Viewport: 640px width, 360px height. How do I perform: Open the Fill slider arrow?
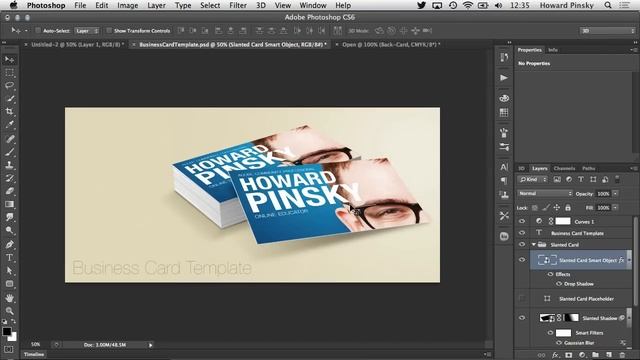click(x=615, y=208)
